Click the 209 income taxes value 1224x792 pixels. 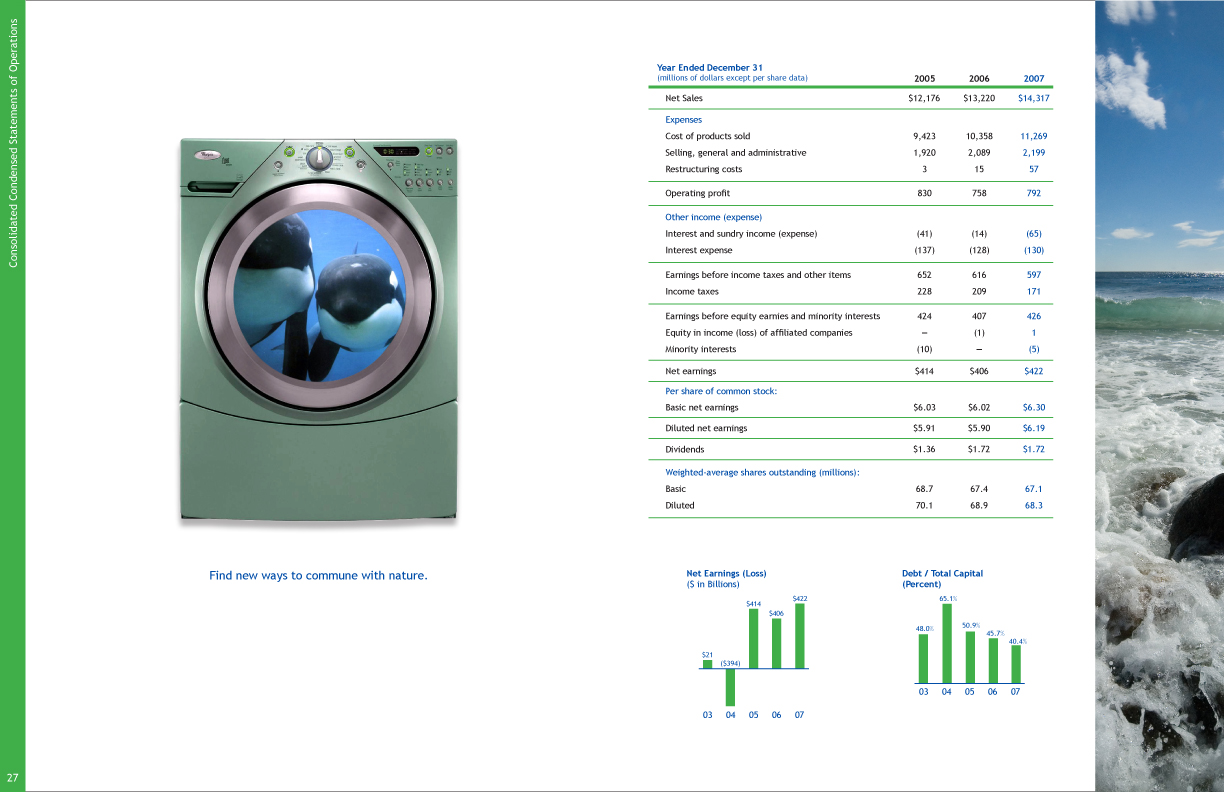coord(979,292)
